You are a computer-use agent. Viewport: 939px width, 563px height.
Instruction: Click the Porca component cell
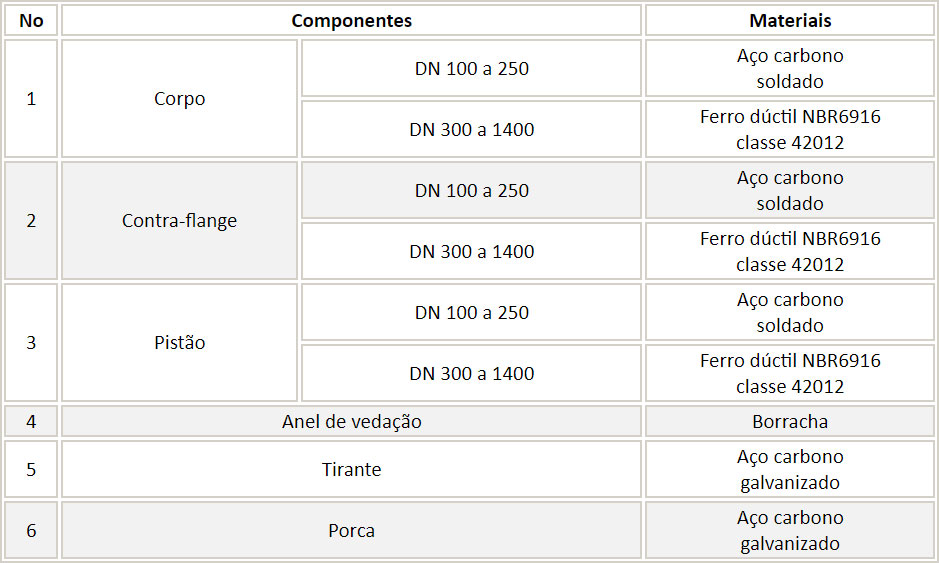tap(352, 531)
